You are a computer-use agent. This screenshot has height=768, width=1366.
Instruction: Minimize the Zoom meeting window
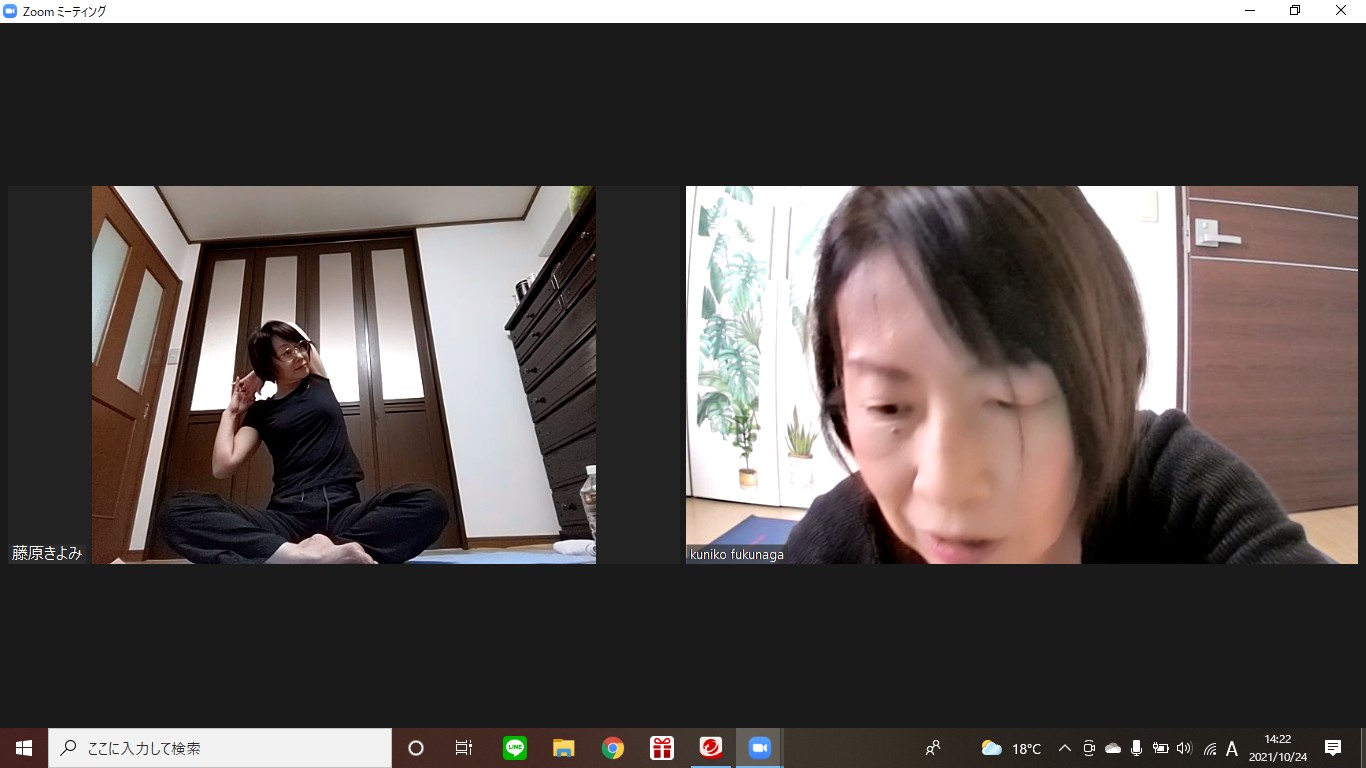[1250, 11]
